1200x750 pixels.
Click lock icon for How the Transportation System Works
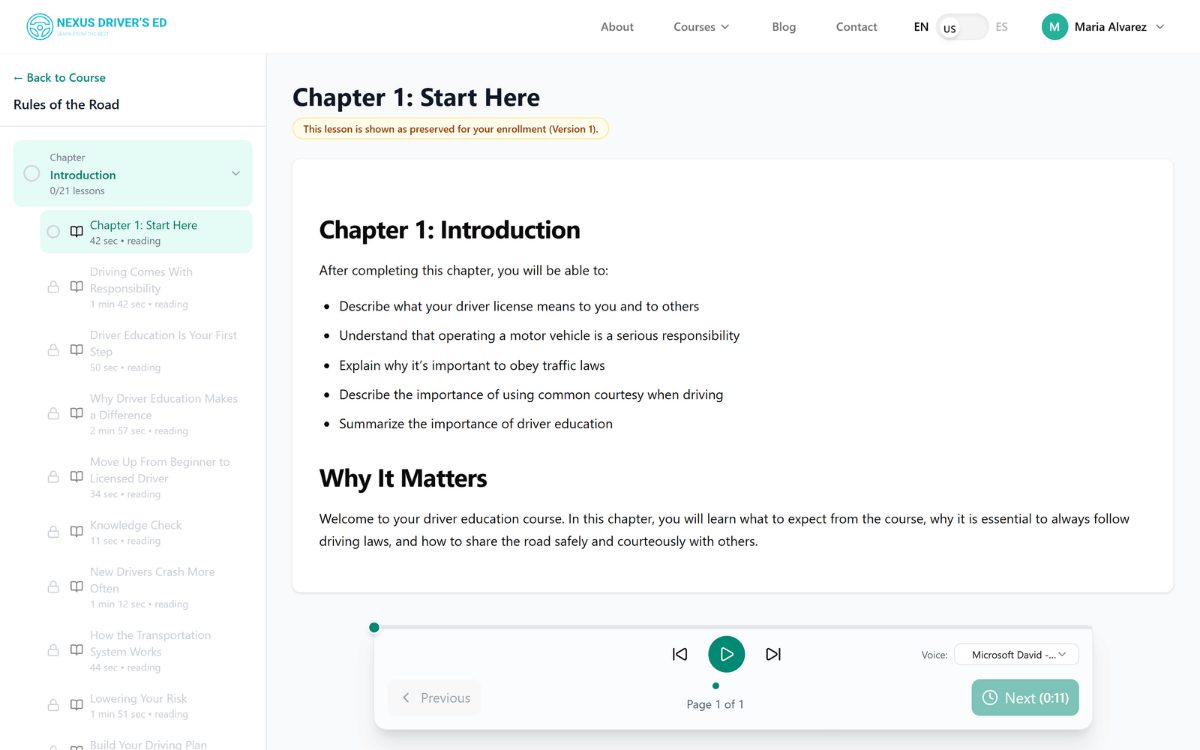point(54,650)
